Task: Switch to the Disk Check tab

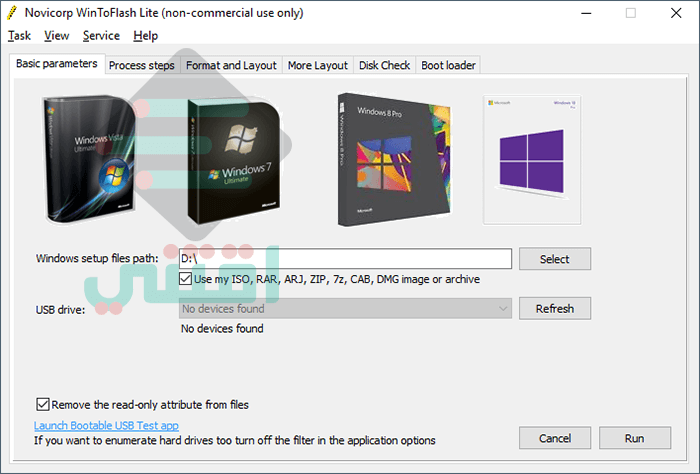Action: tap(384, 66)
